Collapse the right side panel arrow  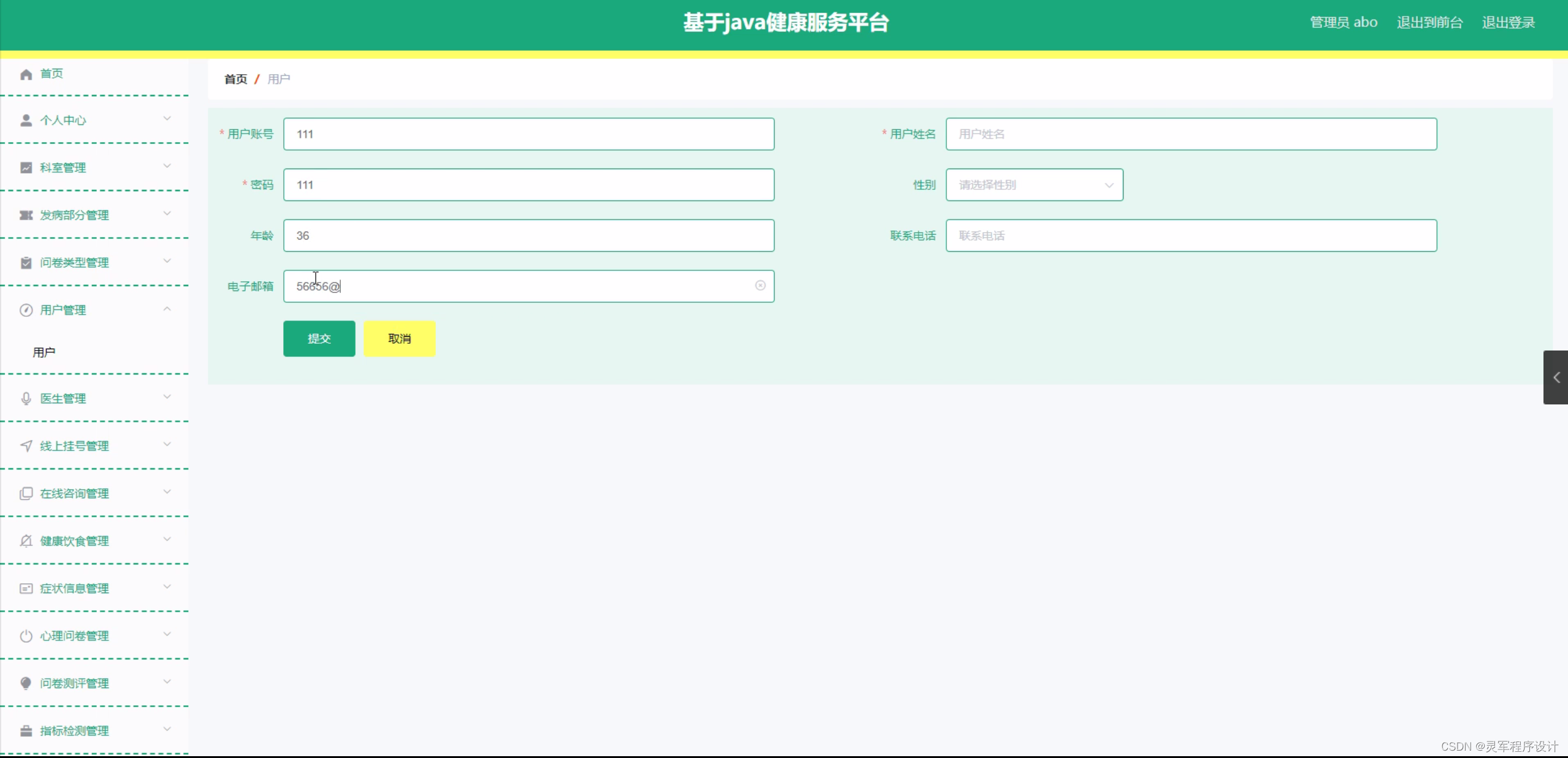point(1556,377)
